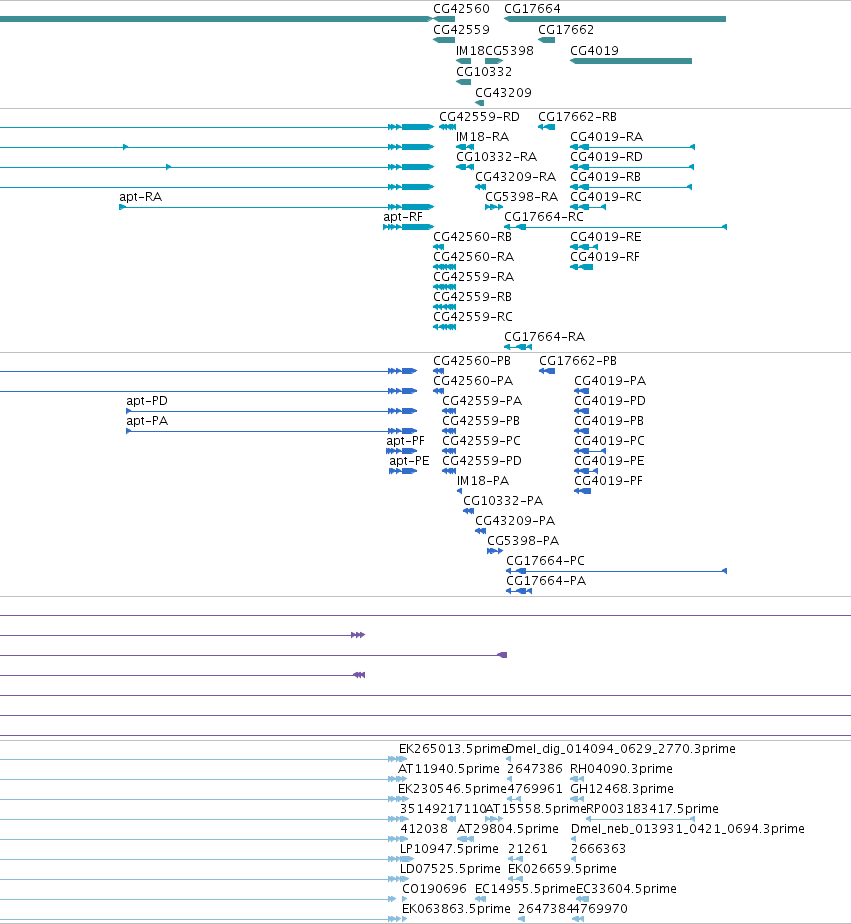The height and width of the screenshot is (924, 851).
Task: Select the CG17662 gene label
Action: (x=566, y=30)
